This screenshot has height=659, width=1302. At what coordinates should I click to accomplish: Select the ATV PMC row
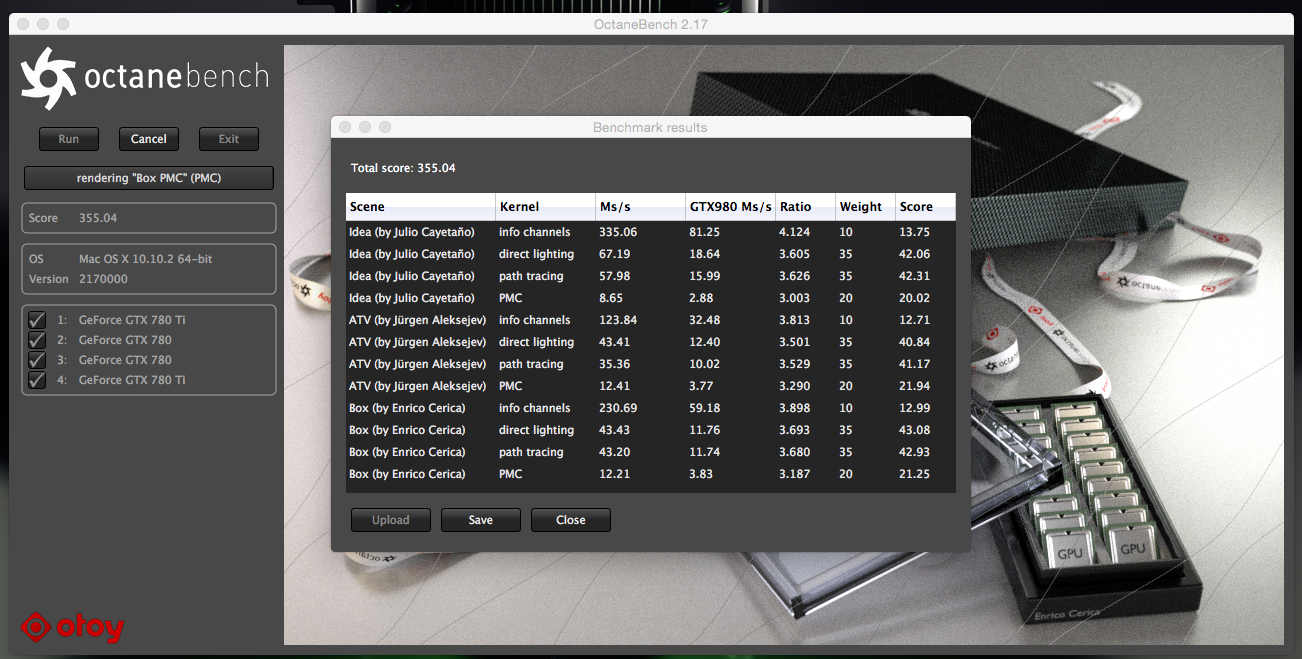click(651, 386)
